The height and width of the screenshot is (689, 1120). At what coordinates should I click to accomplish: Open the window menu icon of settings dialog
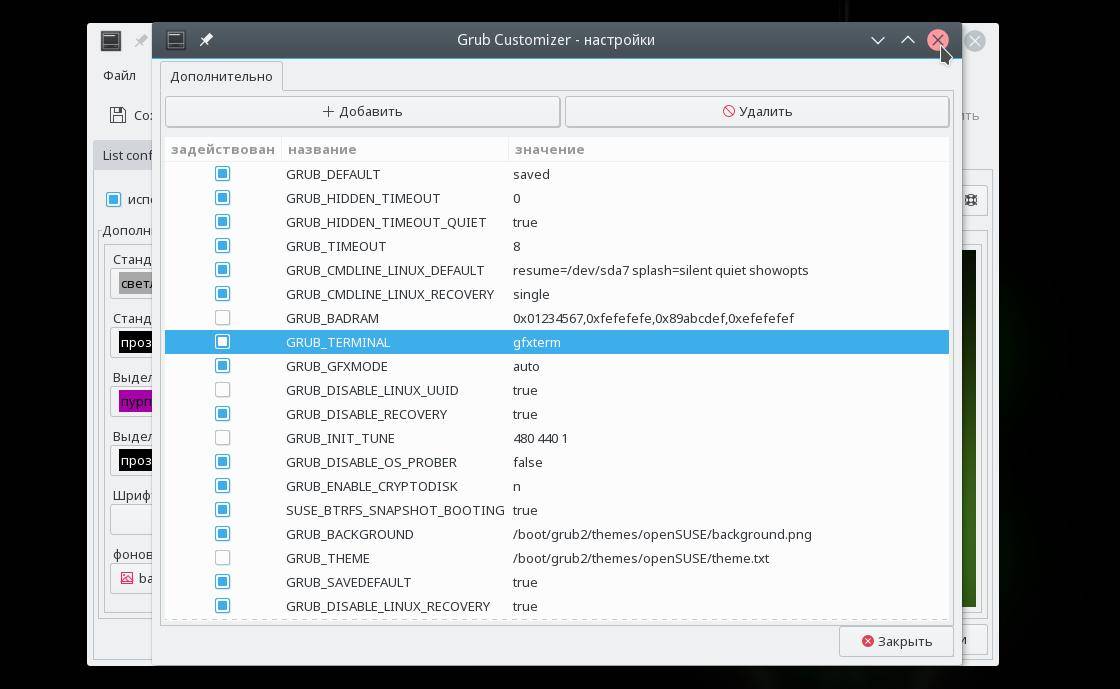[176, 40]
